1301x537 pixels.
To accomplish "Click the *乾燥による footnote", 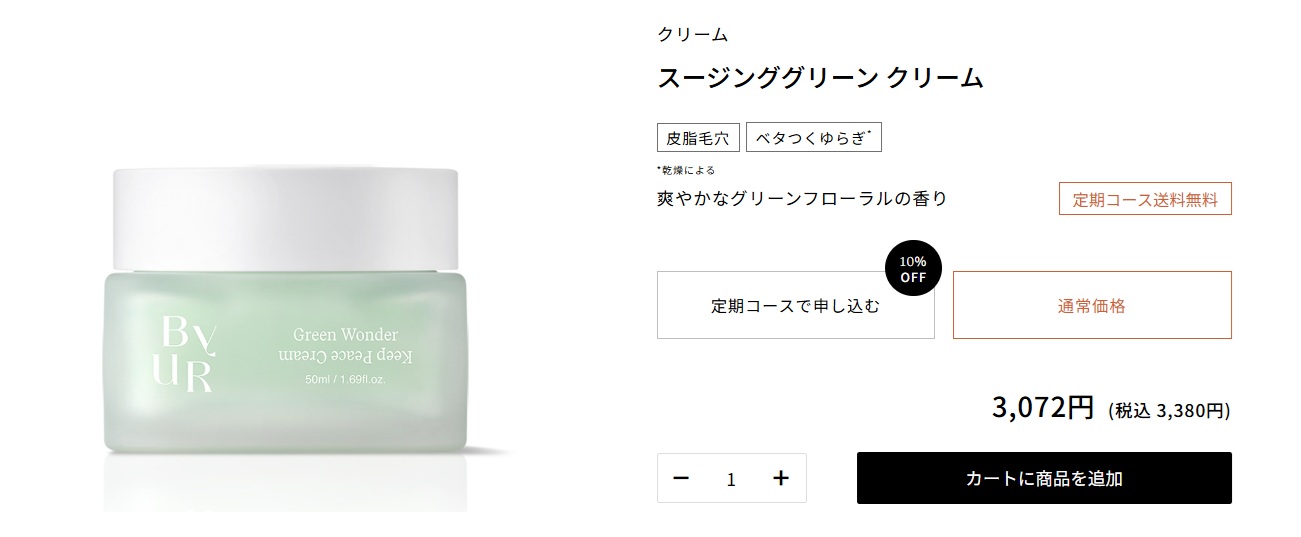I will (x=685, y=170).
